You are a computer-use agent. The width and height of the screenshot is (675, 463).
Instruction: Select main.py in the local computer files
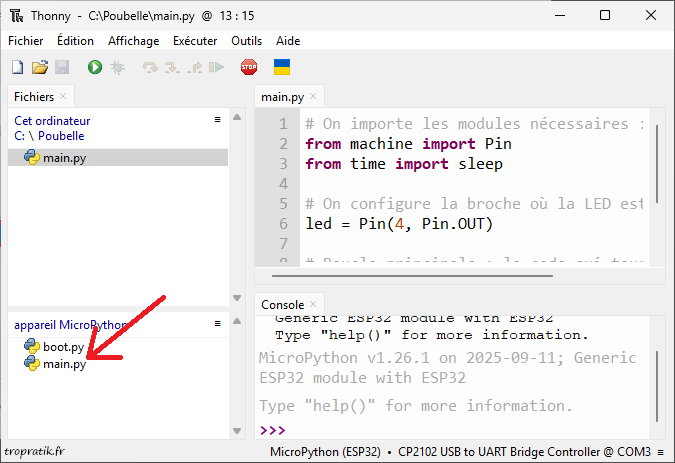click(118, 157)
